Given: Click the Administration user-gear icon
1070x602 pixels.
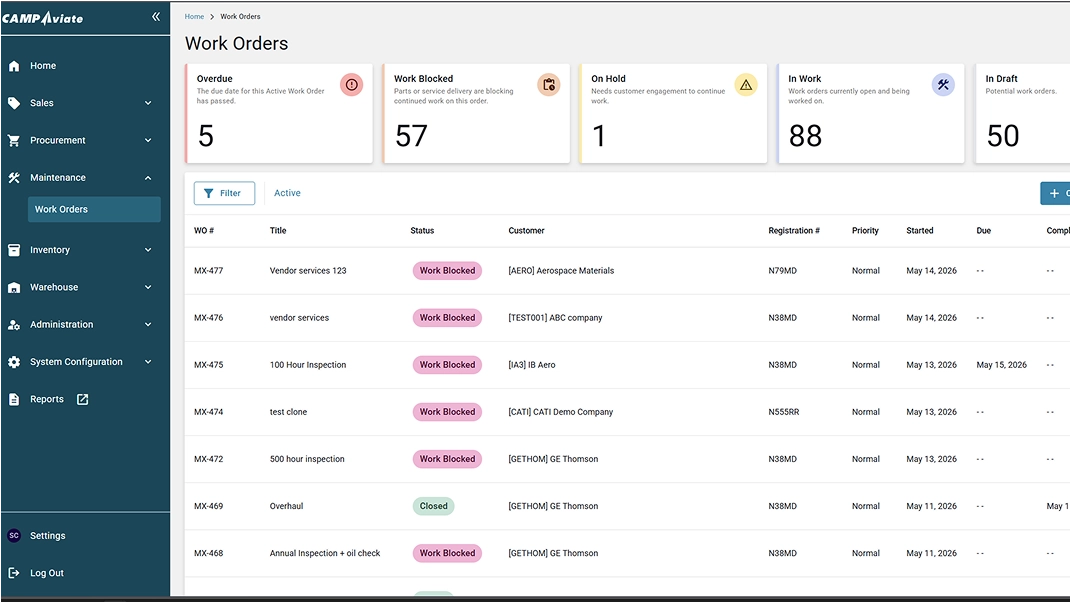Looking at the screenshot, I should (14, 325).
